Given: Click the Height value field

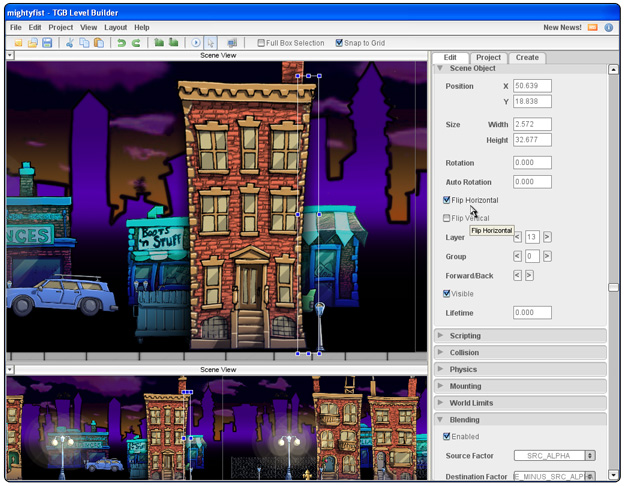Looking at the screenshot, I should [x=532, y=140].
